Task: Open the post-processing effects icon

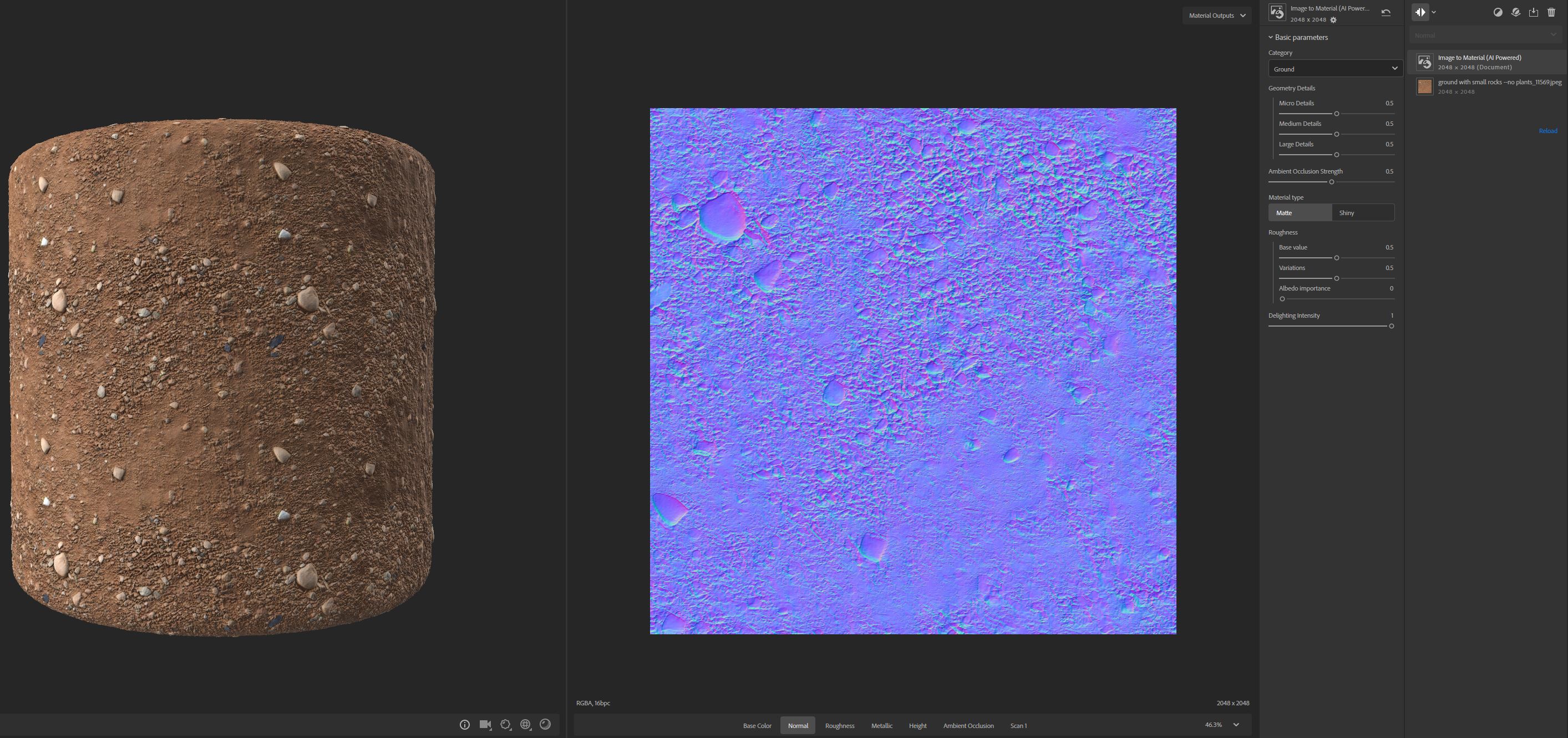Action: point(506,725)
